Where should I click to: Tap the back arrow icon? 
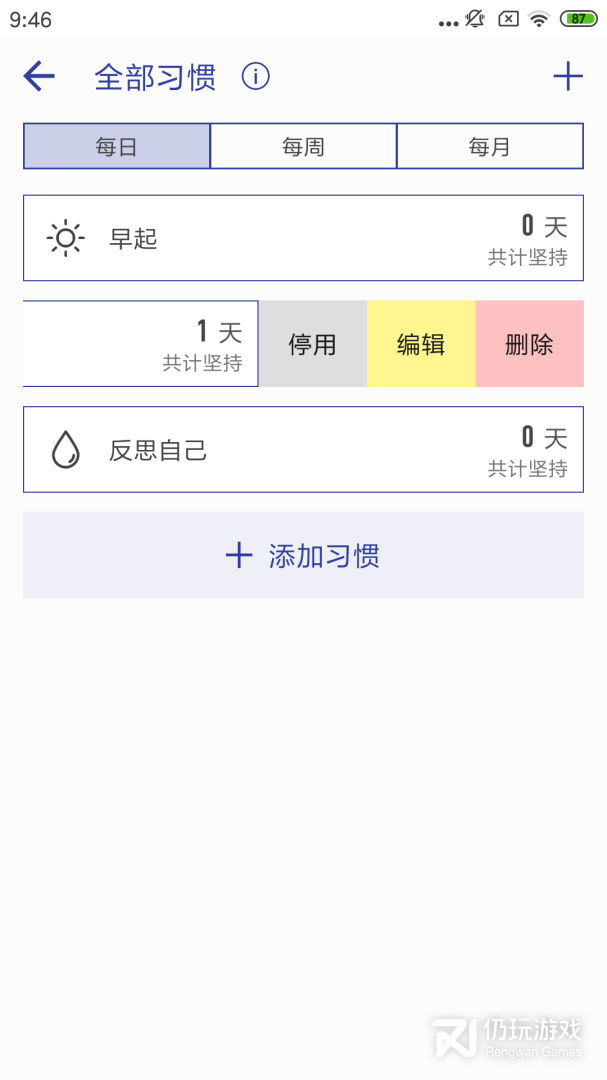pos(39,76)
